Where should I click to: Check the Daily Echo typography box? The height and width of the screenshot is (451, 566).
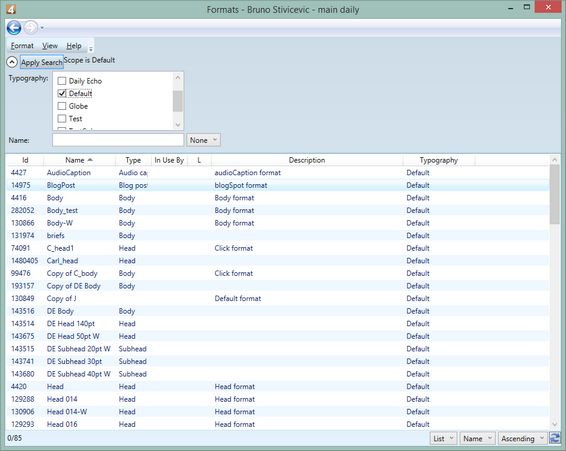click(x=62, y=81)
